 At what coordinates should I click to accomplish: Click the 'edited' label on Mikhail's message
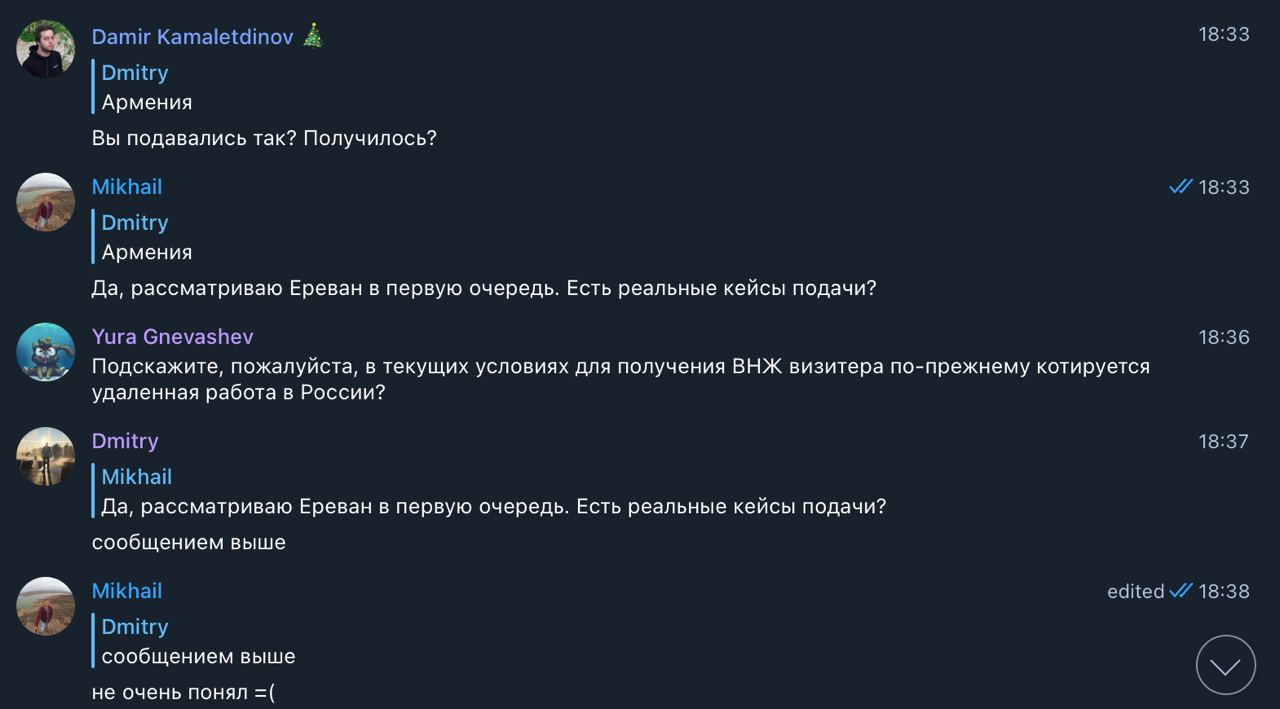[x=1135, y=591]
